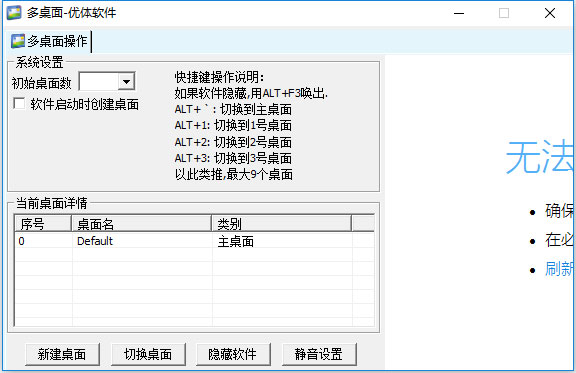Enable 软件启动时创建桌面 checkbox
The width and height of the screenshot is (576, 373).
(19, 104)
